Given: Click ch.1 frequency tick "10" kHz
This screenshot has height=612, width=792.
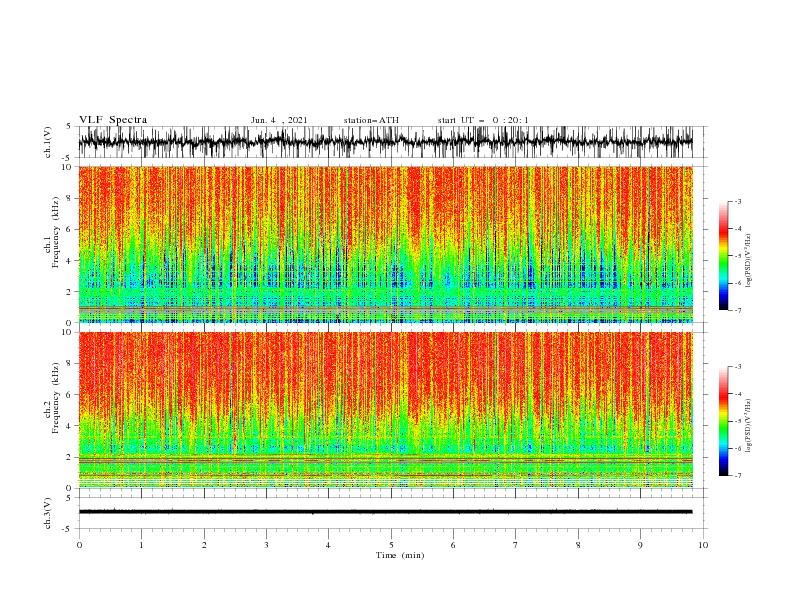Looking at the screenshot, I should (x=67, y=167).
